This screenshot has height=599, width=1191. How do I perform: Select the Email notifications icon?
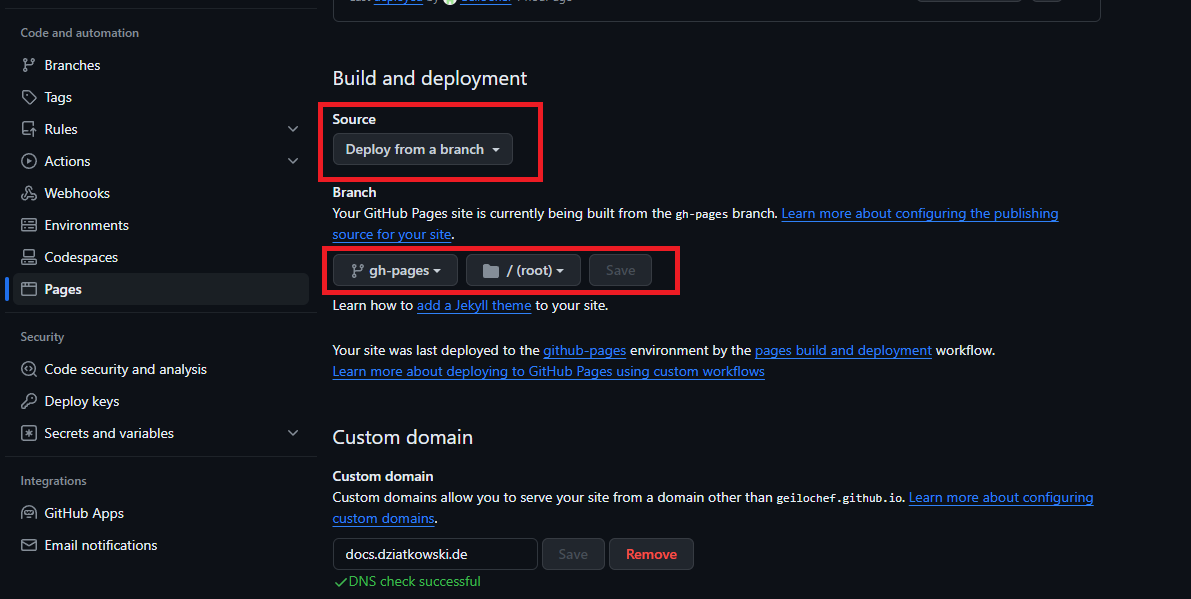click(x=26, y=545)
